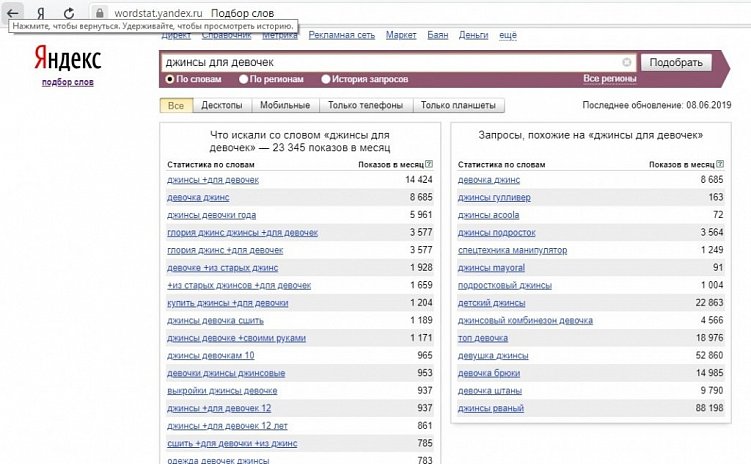Open the джинсы девочки года link
The height and width of the screenshot is (464, 751).
[x=211, y=215]
